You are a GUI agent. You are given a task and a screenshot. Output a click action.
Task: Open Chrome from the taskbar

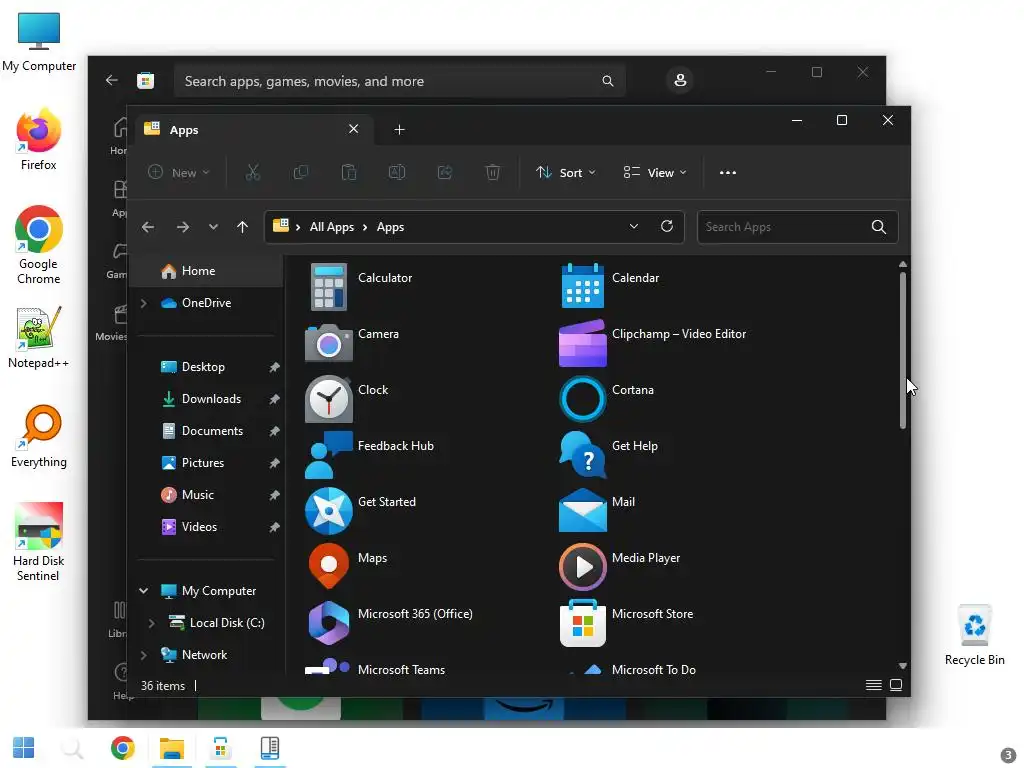(x=122, y=748)
